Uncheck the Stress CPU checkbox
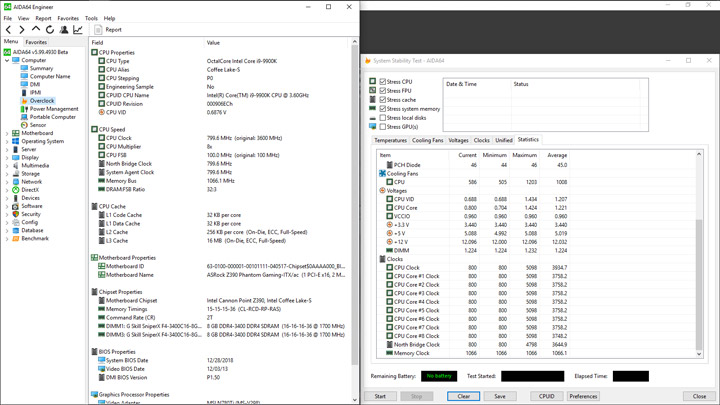The height and width of the screenshot is (405, 720). [383, 82]
